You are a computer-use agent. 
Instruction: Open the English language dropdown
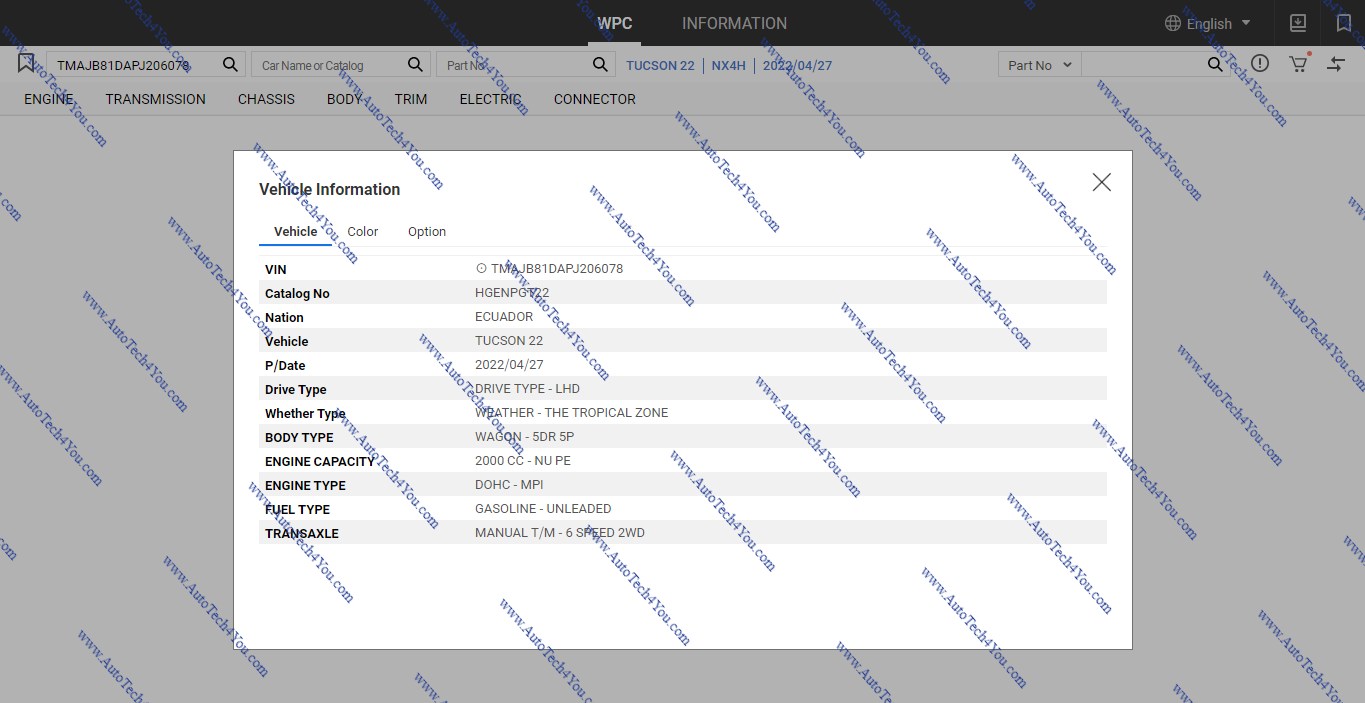(x=1209, y=23)
